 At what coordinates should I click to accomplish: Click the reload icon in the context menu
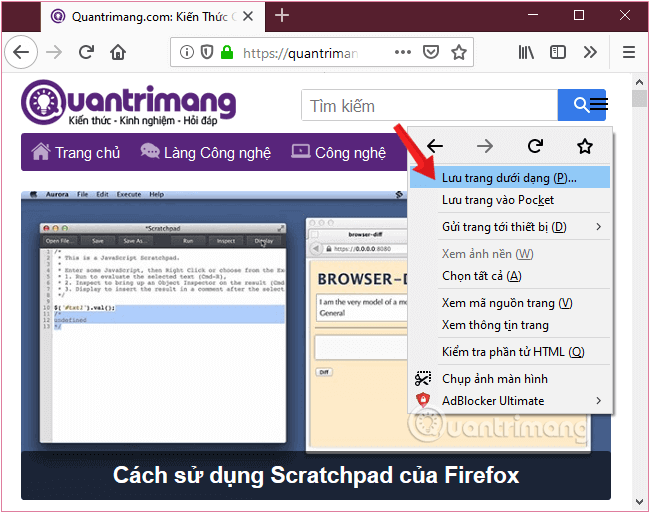tap(535, 146)
